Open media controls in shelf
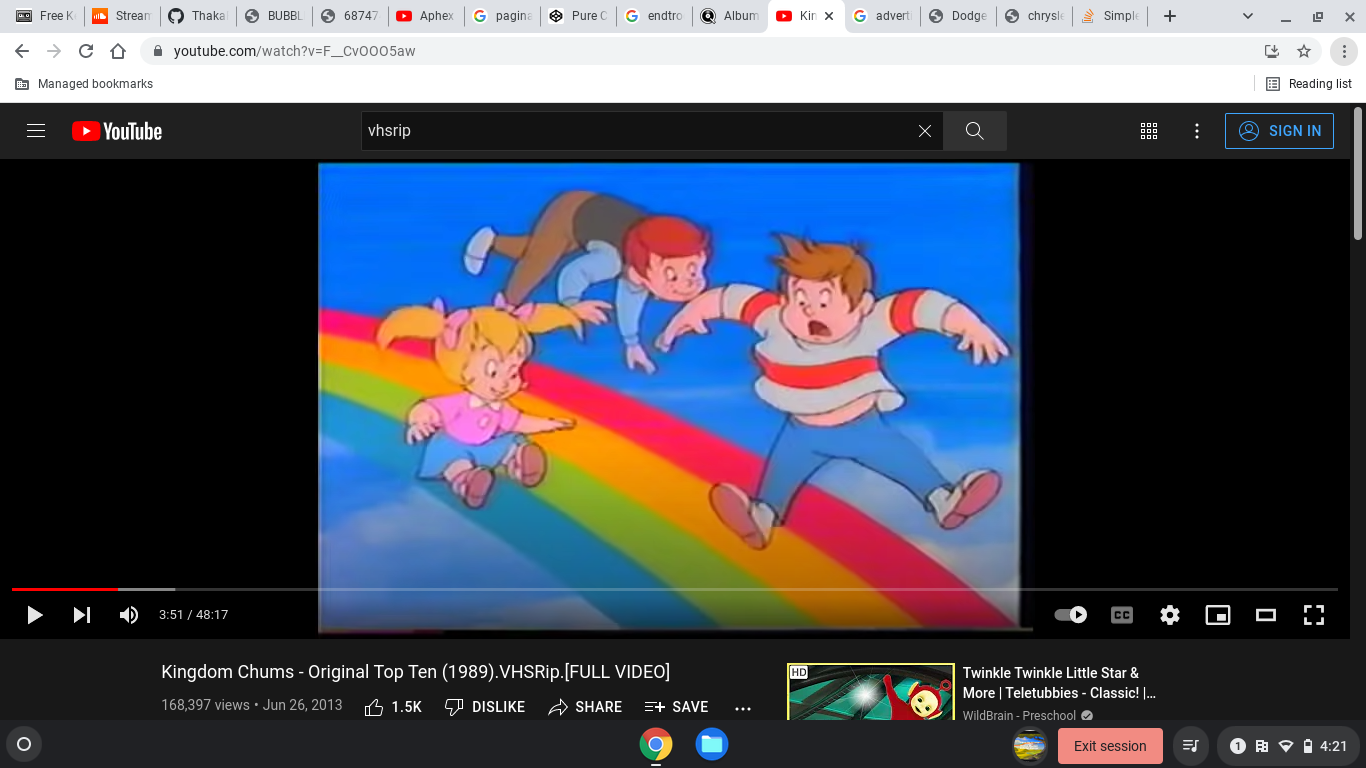Screen dimensions: 1366x768 click(1190, 746)
